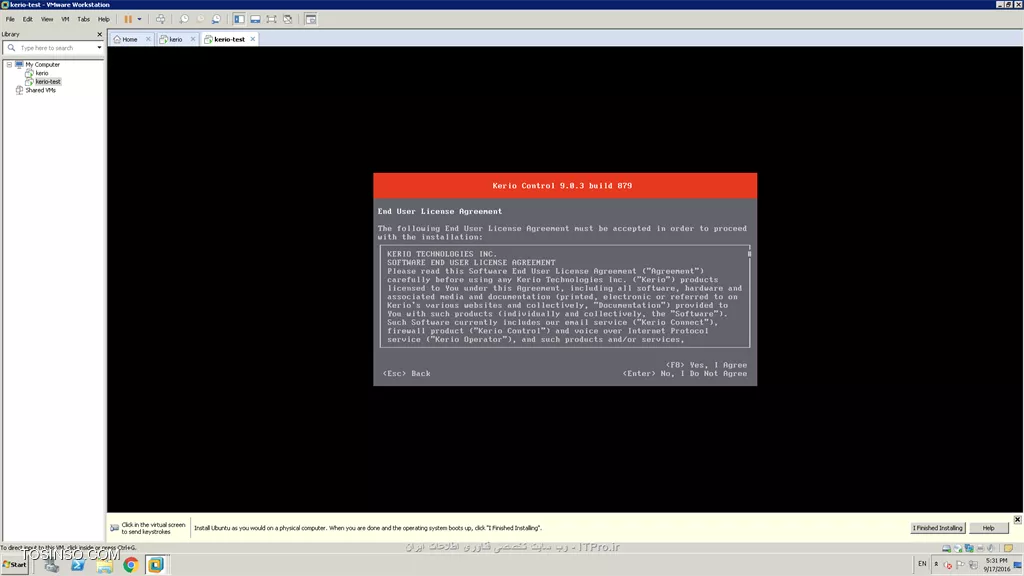
Task: Open the File menu
Action: click(10, 19)
